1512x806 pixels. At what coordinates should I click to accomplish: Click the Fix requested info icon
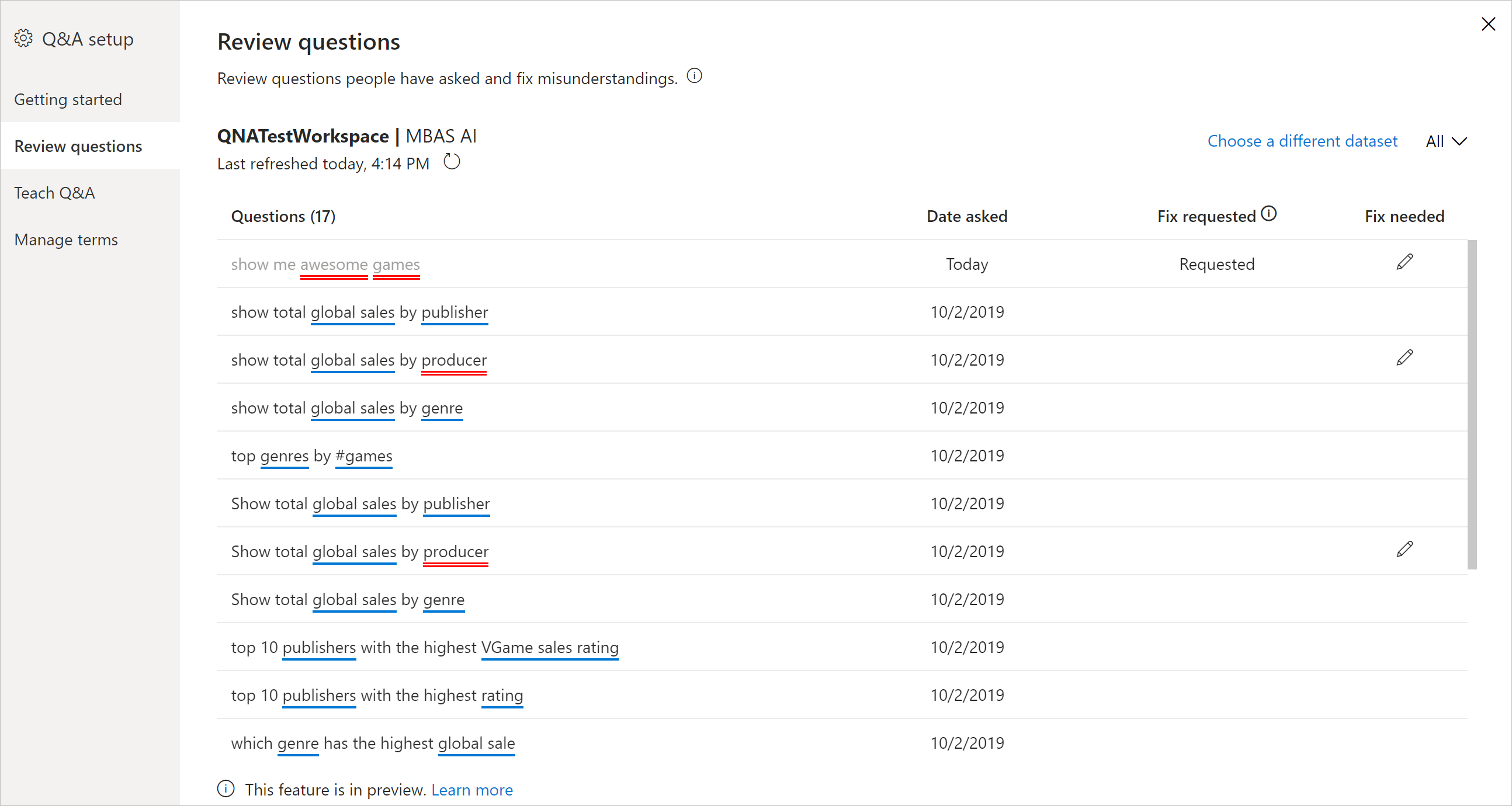click(x=1268, y=214)
